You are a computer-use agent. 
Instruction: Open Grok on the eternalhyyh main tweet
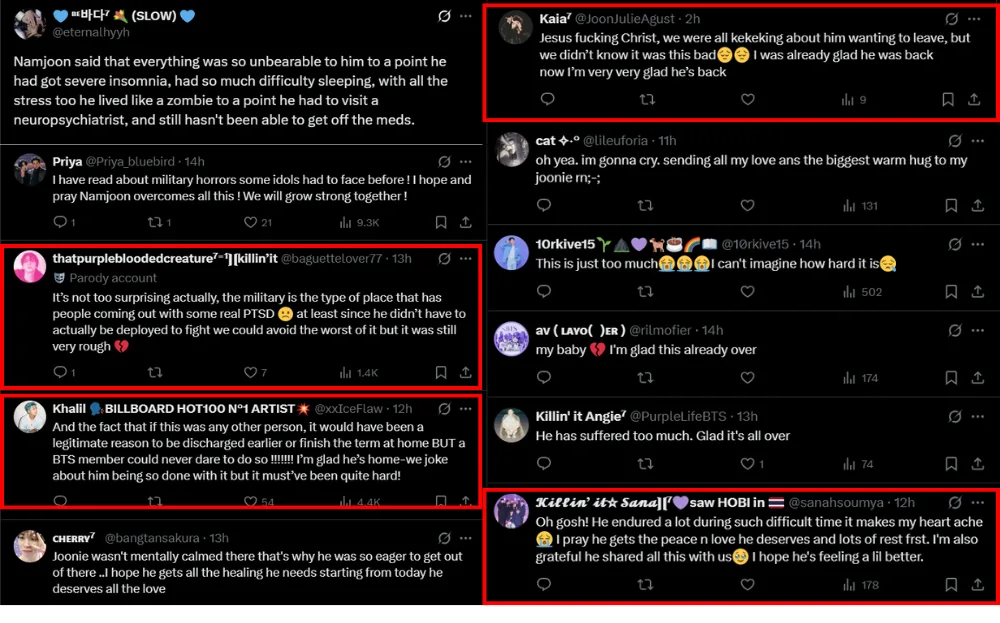click(444, 17)
